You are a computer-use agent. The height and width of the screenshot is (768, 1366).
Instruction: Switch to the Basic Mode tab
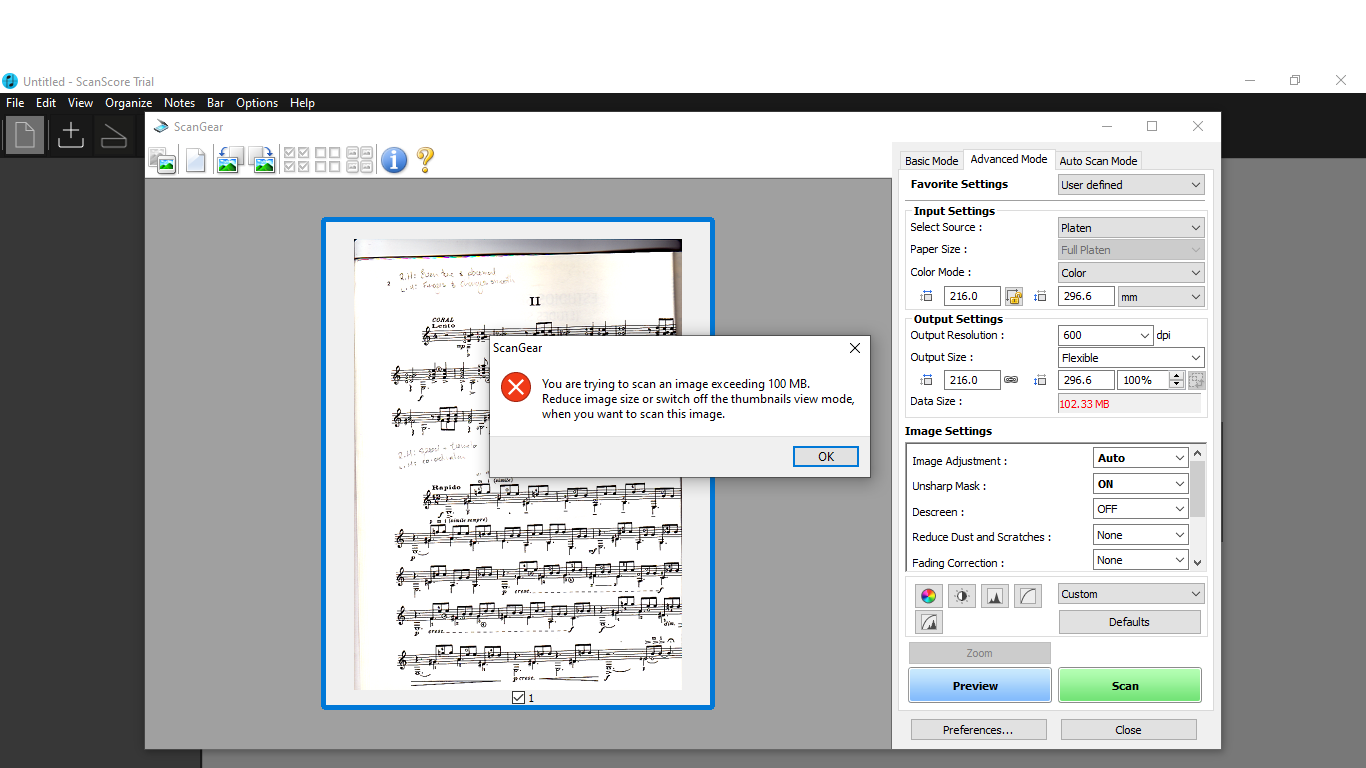pos(931,161)
